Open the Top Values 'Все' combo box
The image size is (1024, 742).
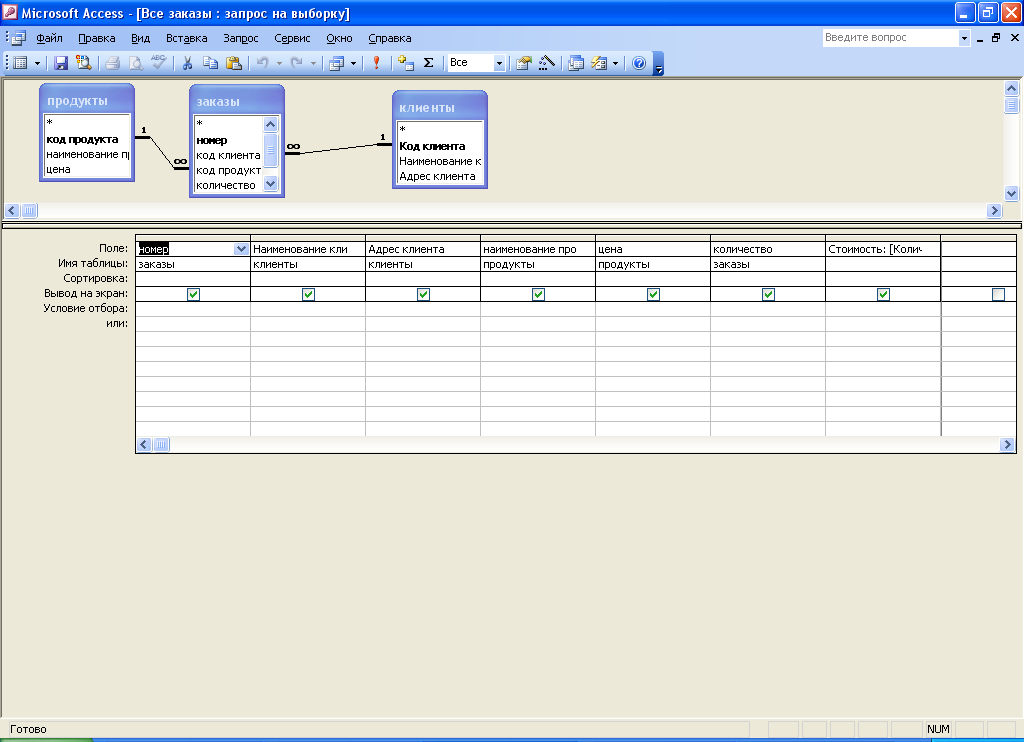coord(499,63)
